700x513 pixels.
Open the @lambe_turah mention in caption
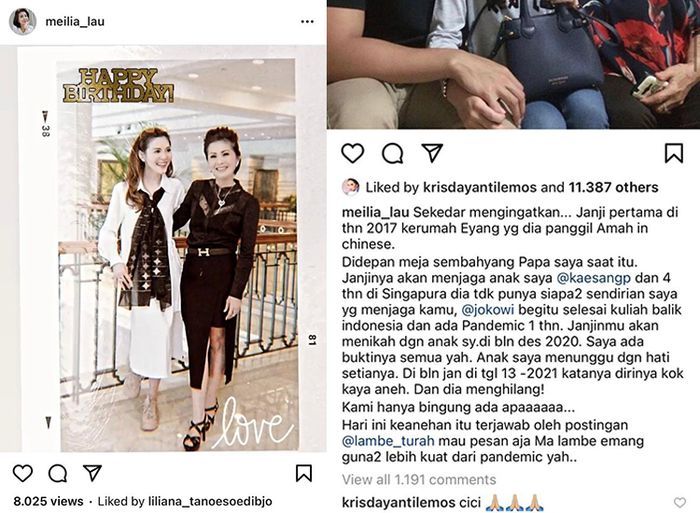pos(388,441)
